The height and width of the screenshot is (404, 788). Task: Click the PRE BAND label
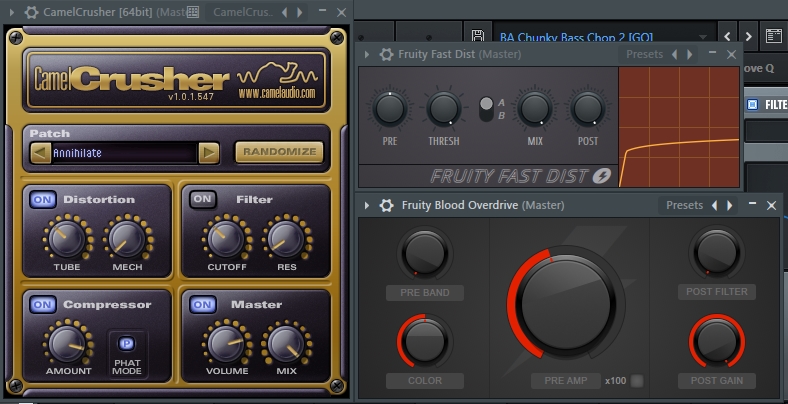tap(425, 292)
